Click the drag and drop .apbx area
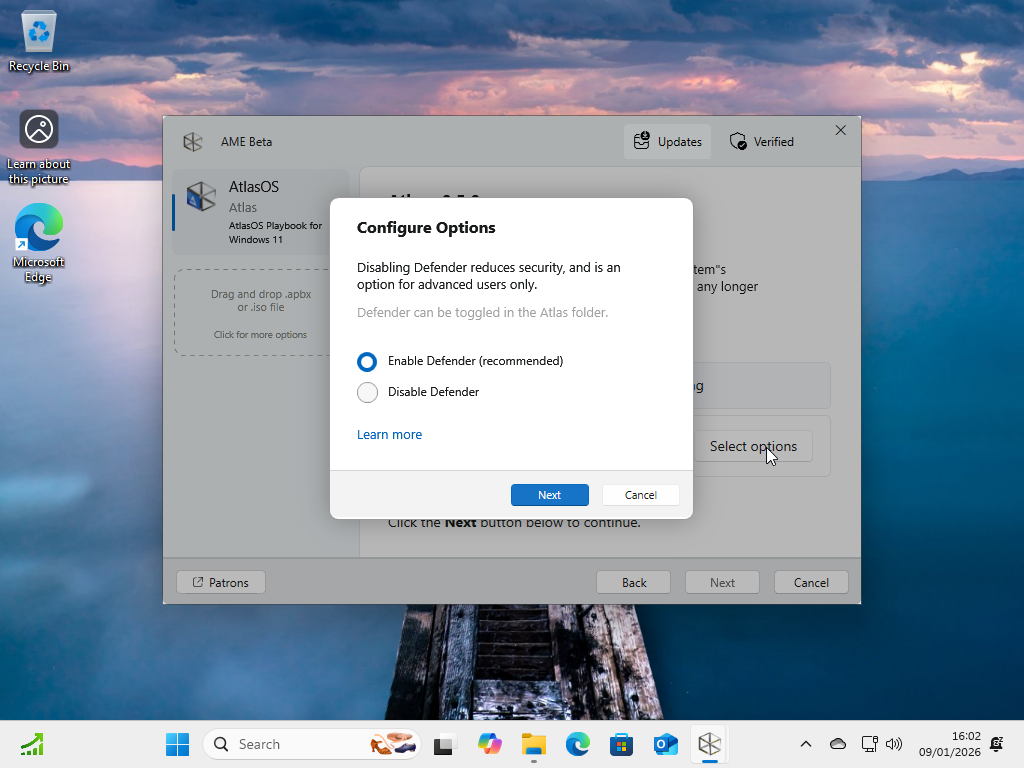 pyautogui.click(x=261, y=313)
